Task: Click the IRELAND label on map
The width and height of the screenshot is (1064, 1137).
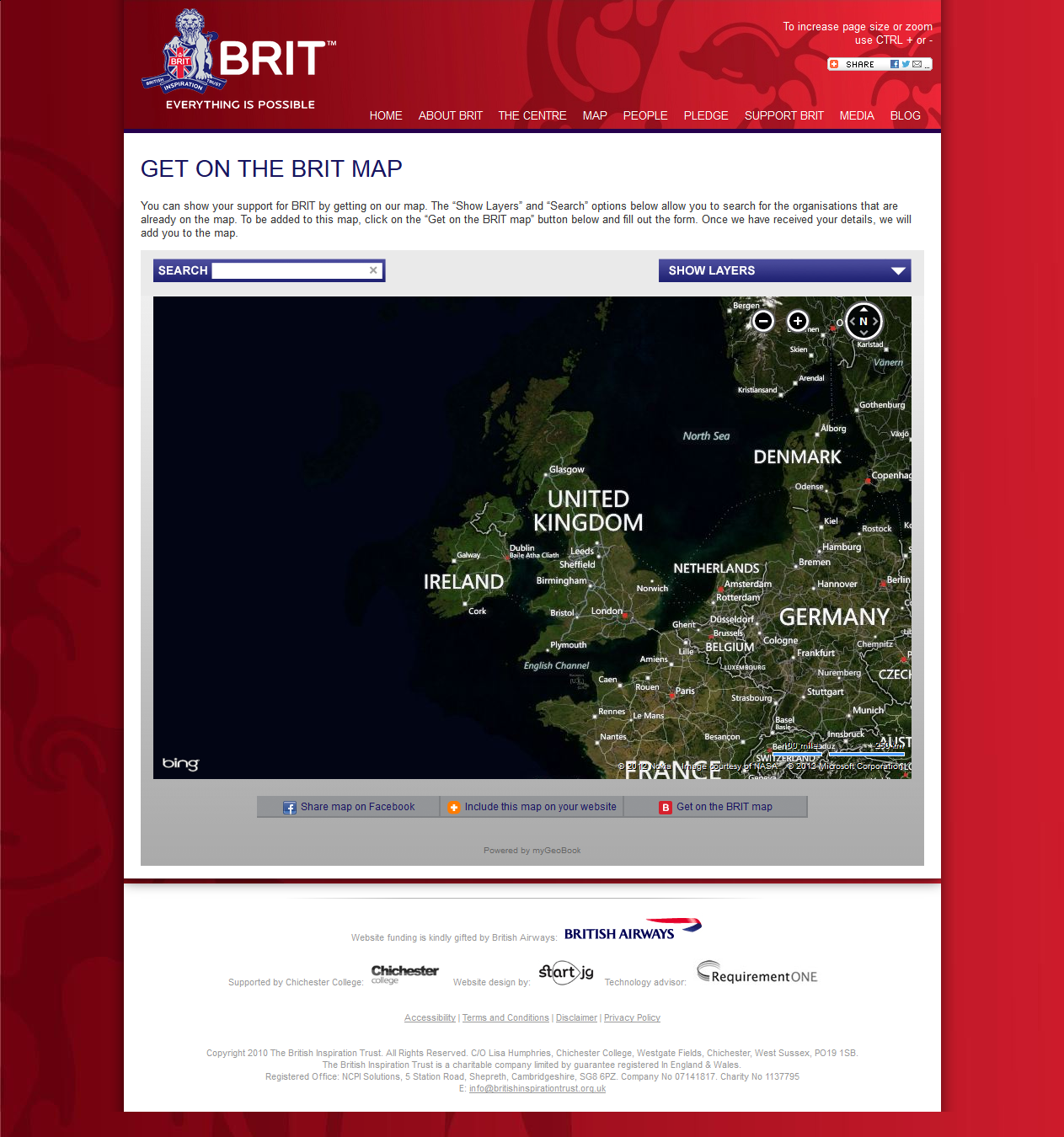Action: (463, 582)
